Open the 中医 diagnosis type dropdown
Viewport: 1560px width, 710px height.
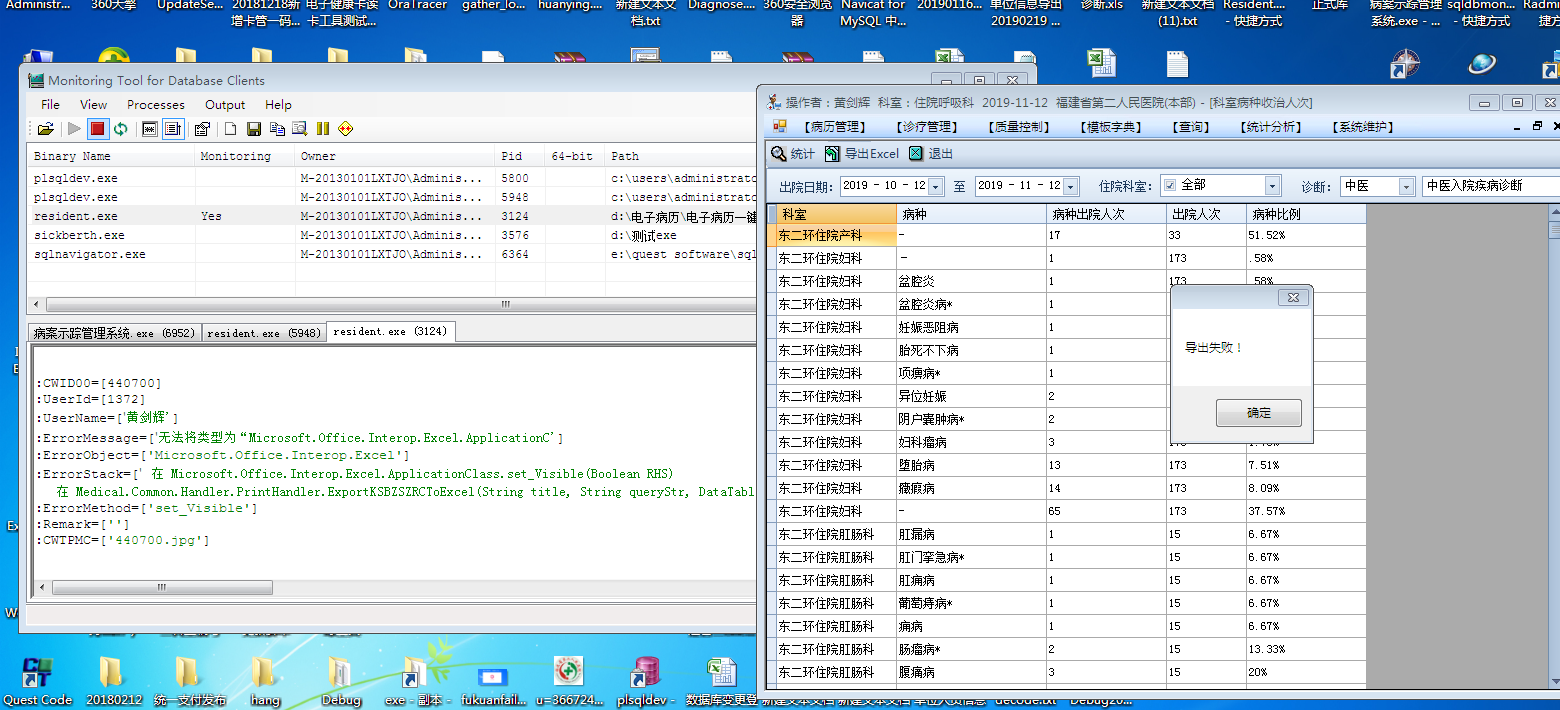click(1406, 186)
